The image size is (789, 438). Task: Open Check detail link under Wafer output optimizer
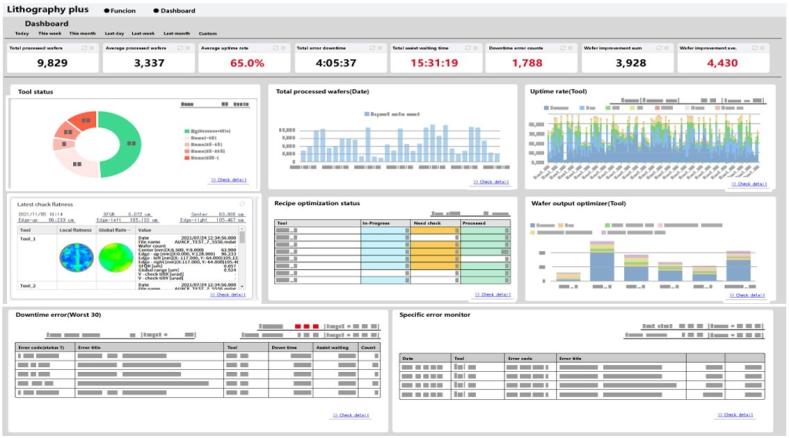[x=749, y=294]
